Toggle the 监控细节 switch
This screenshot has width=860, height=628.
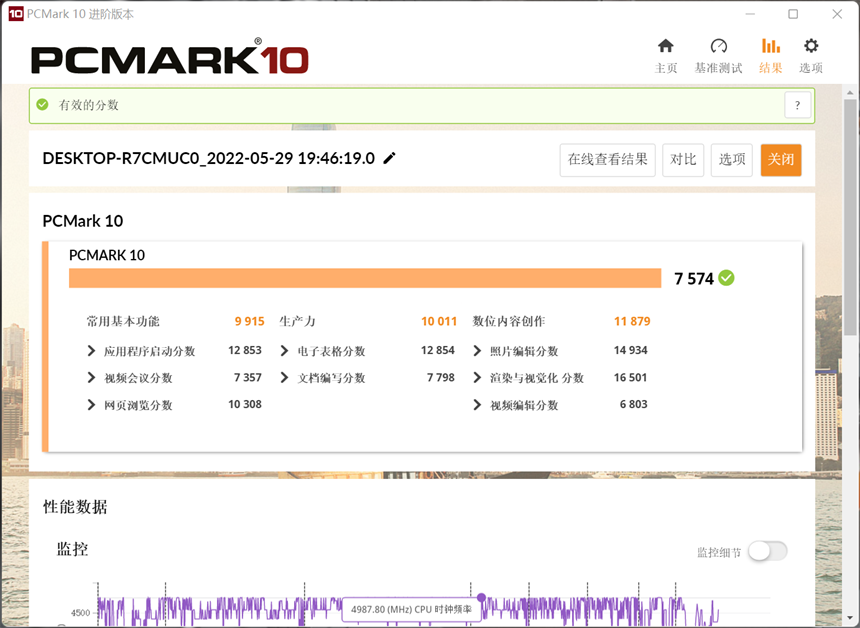(767, 551)
